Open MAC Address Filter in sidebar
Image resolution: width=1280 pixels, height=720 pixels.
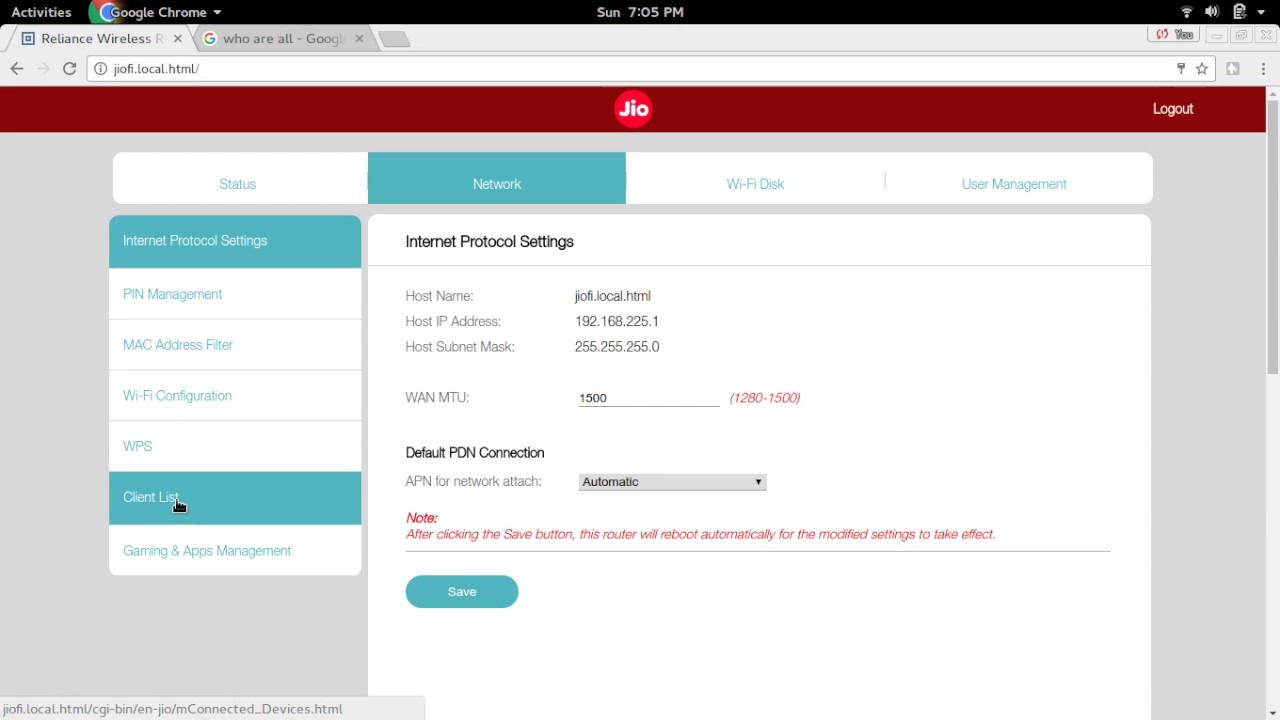178,345
